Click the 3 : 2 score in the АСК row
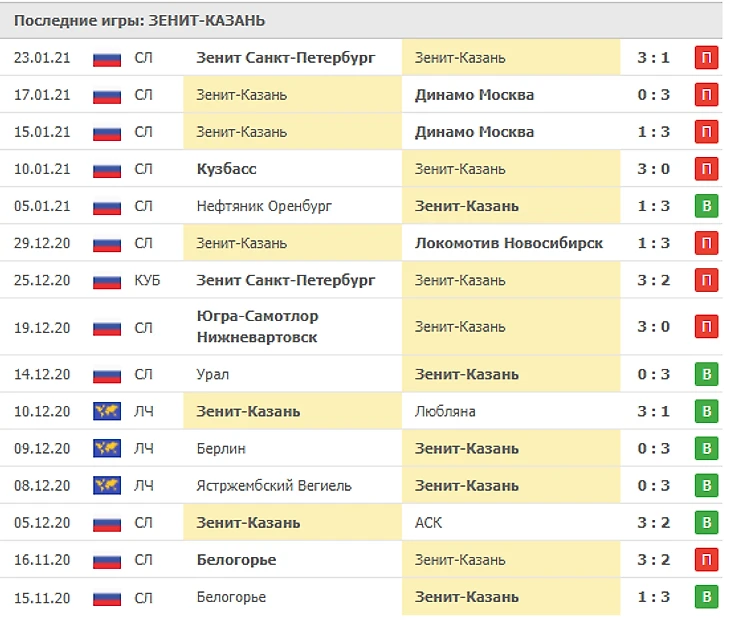The image size is (730, 621). [654, 523]
